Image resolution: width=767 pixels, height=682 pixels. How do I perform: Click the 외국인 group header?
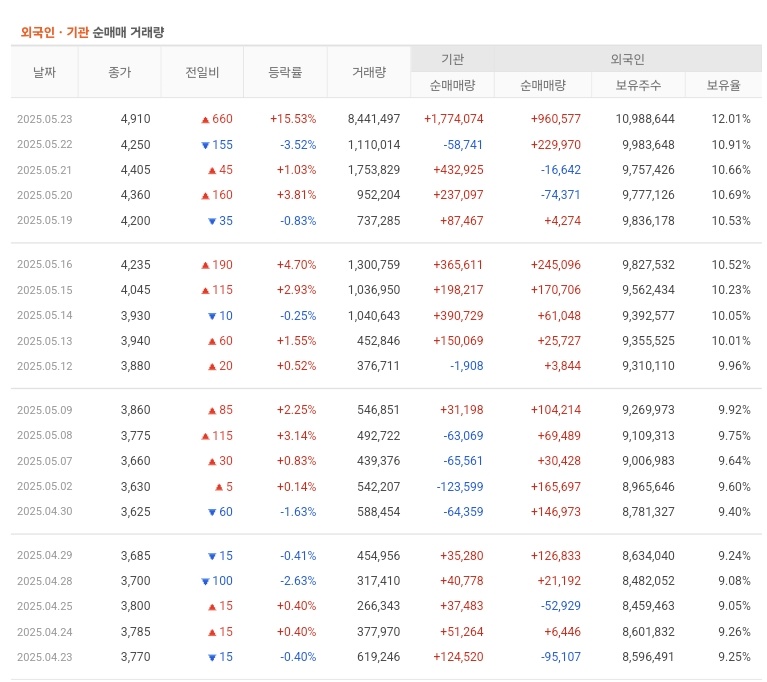(x=628, y=59)
